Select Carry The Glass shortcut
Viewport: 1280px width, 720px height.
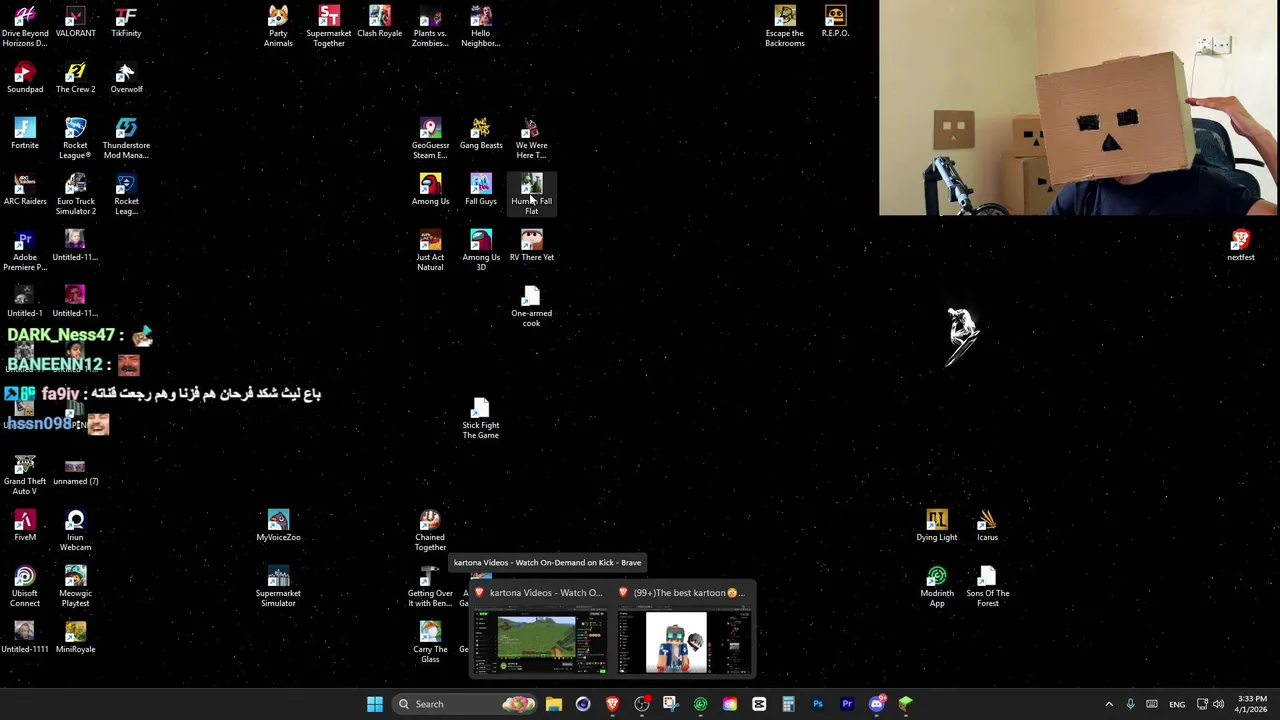pos(430,643)
